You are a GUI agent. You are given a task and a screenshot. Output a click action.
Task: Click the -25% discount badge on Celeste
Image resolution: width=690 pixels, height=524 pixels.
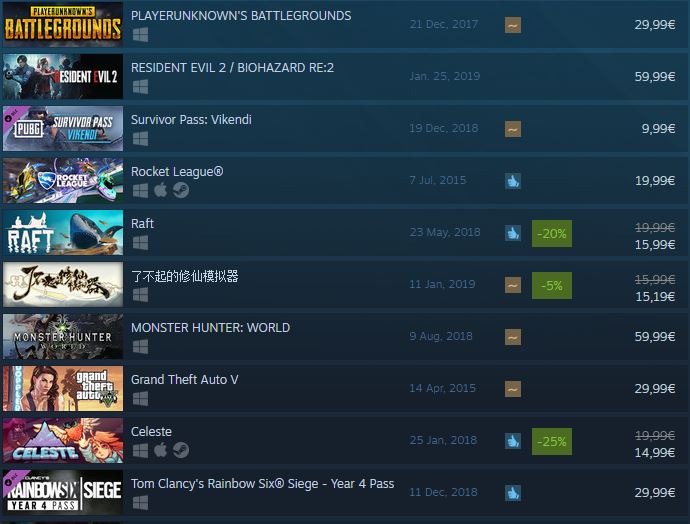[552, 441]
